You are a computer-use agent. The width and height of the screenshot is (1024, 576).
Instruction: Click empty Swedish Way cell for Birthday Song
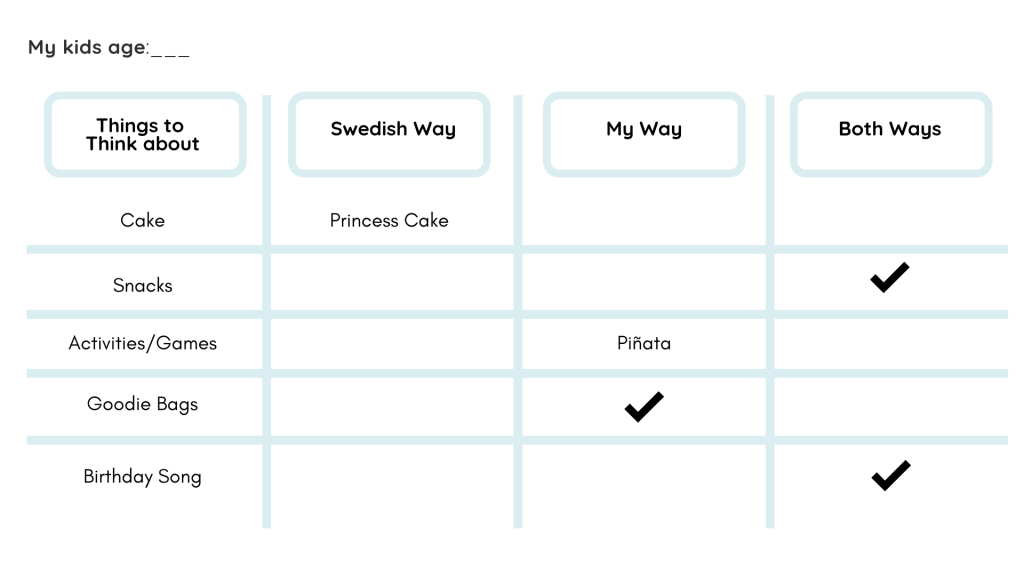coord(392,486)
